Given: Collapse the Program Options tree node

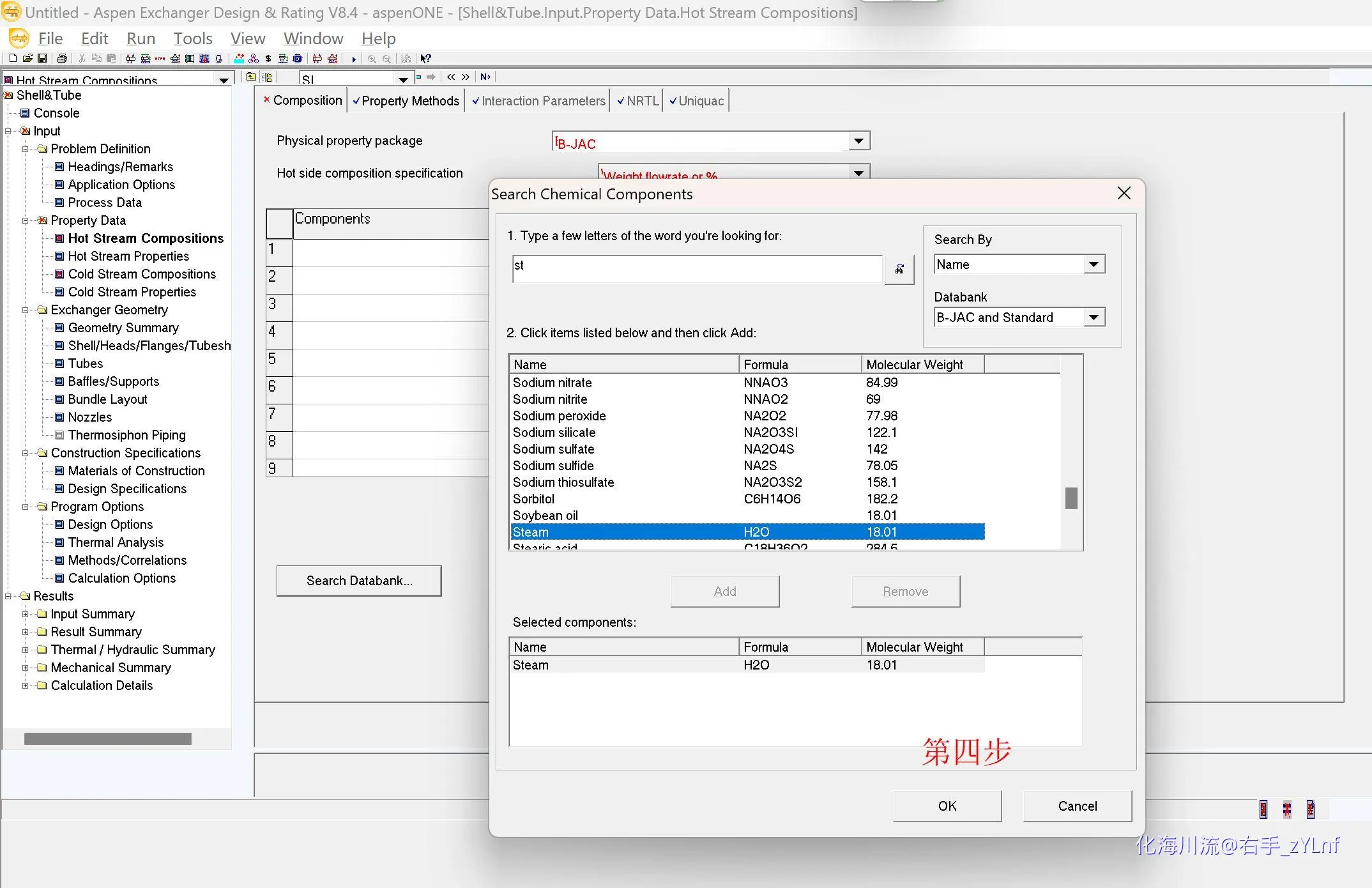Looking at the screenshot, I should pos(26,507).
